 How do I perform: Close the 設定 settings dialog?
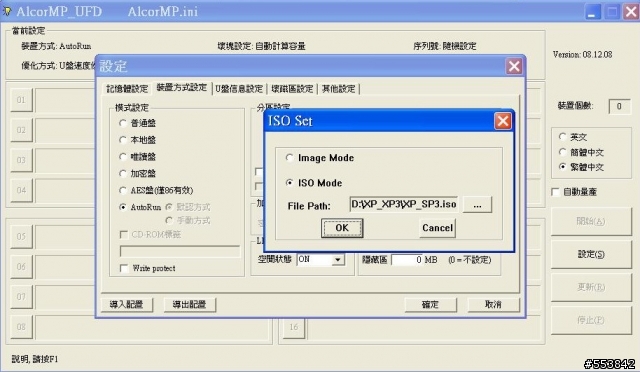tap(514, 66)
